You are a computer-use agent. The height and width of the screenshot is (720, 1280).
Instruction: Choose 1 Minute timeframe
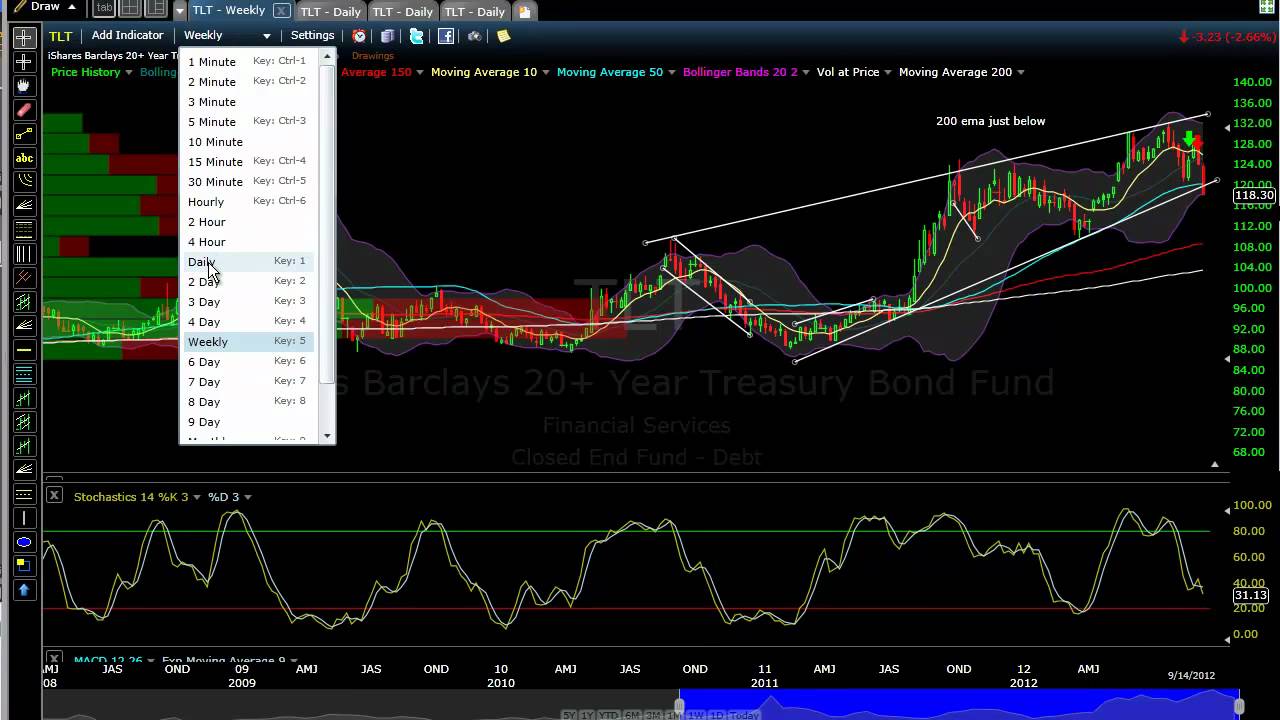point(250,61)
